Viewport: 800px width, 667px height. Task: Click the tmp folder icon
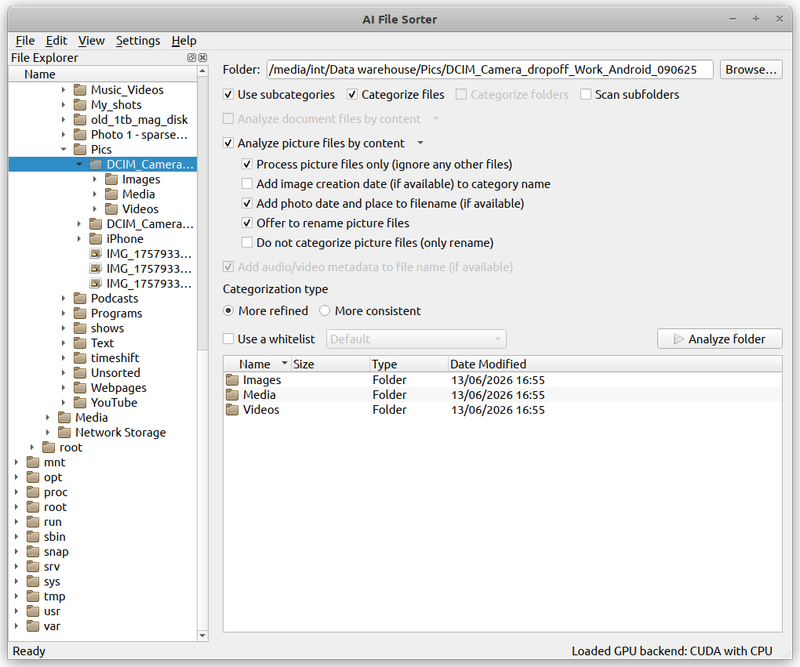(33, 596)
